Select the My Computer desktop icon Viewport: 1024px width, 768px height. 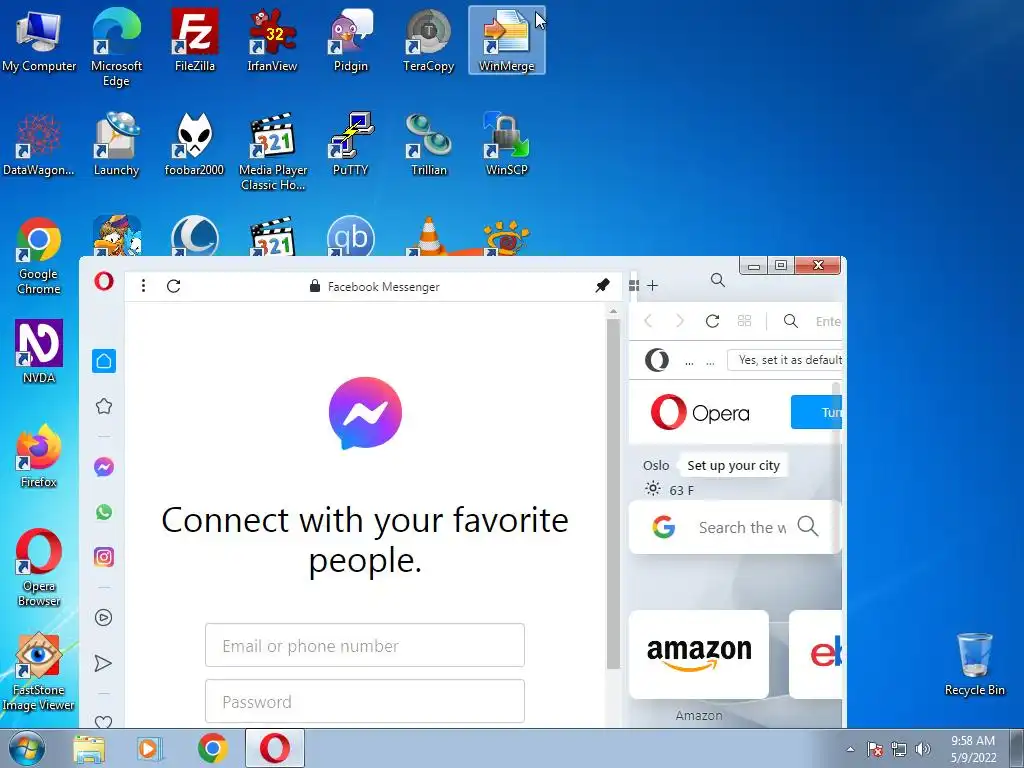pyautogui.click(x=39, y=40)
